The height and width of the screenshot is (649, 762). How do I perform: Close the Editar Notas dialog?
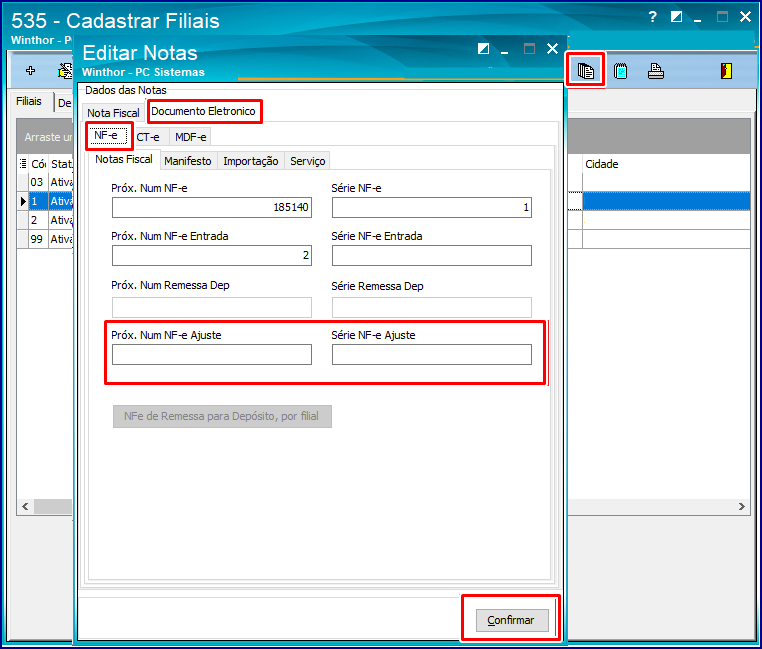(552, 49)
